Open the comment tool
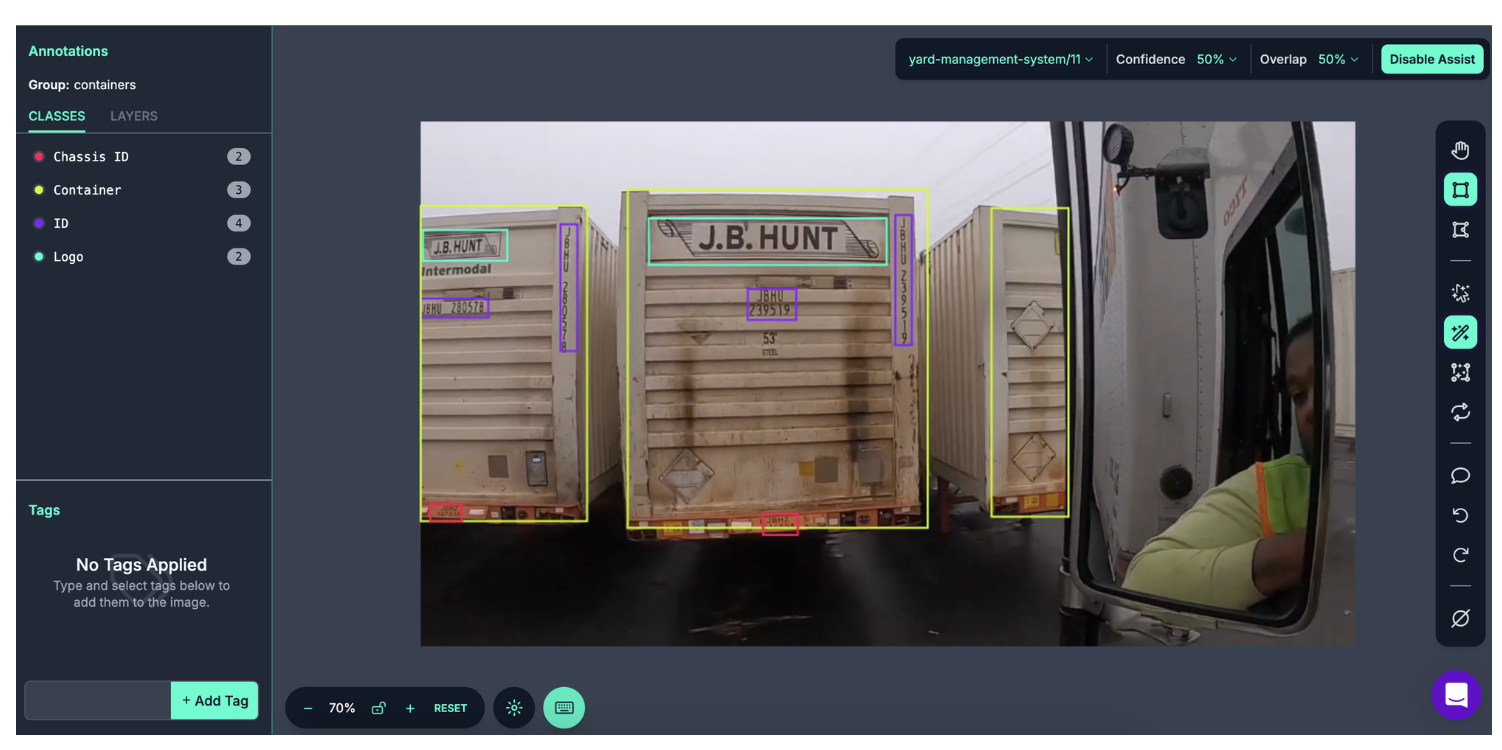 click(1460, 475)
